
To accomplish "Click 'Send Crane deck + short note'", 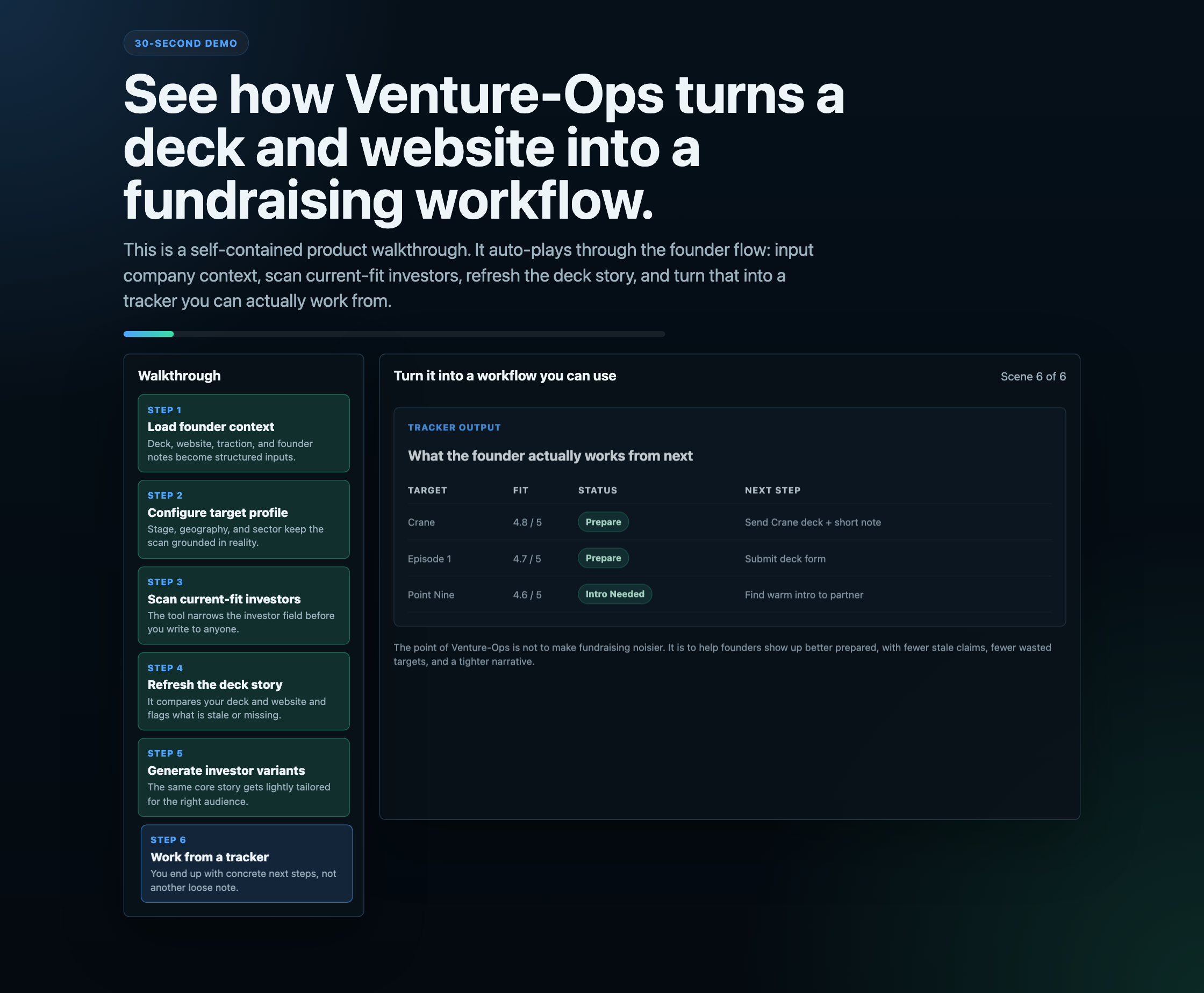I will point(813,522).
